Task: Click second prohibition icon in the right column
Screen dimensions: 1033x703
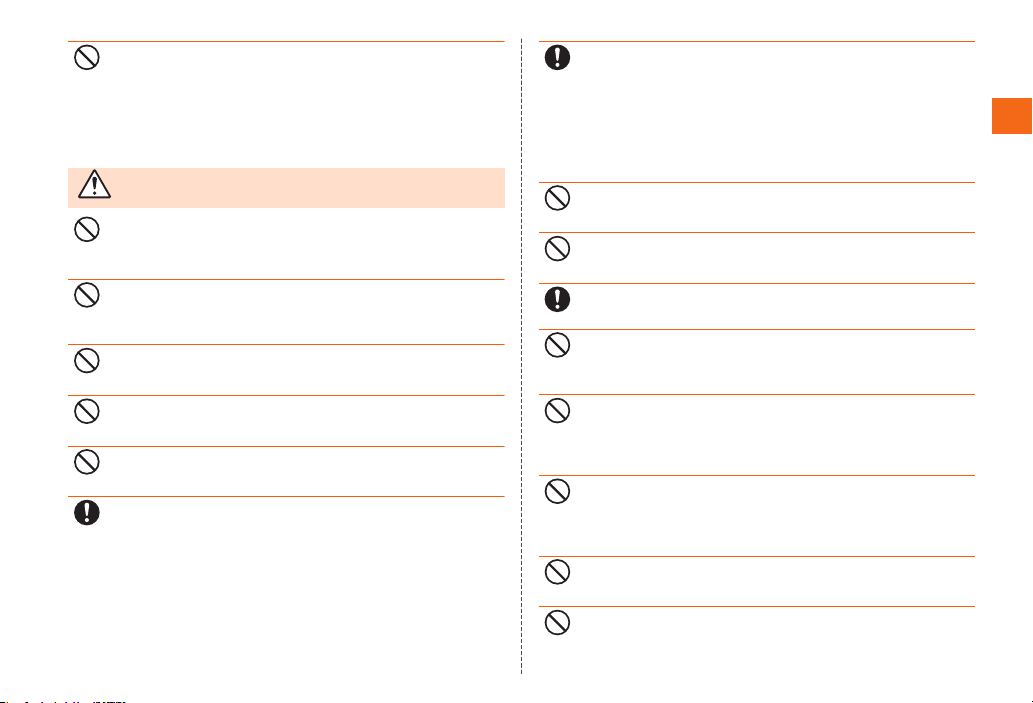Action: coord(557,248)
